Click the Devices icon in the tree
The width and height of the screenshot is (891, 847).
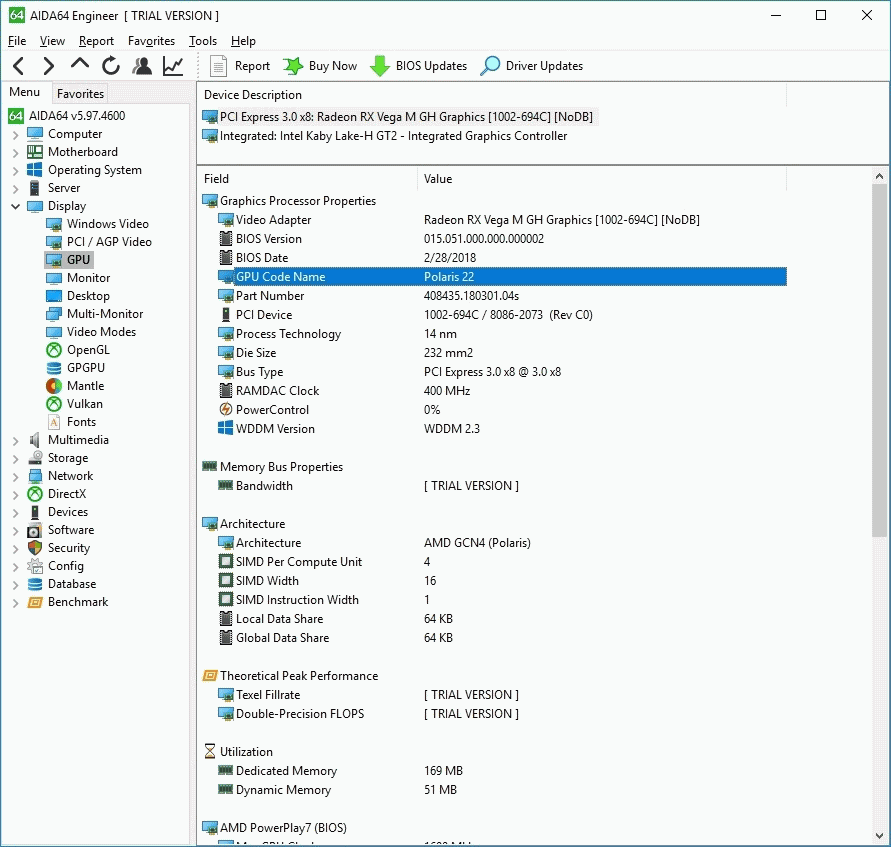coord(35,512)
